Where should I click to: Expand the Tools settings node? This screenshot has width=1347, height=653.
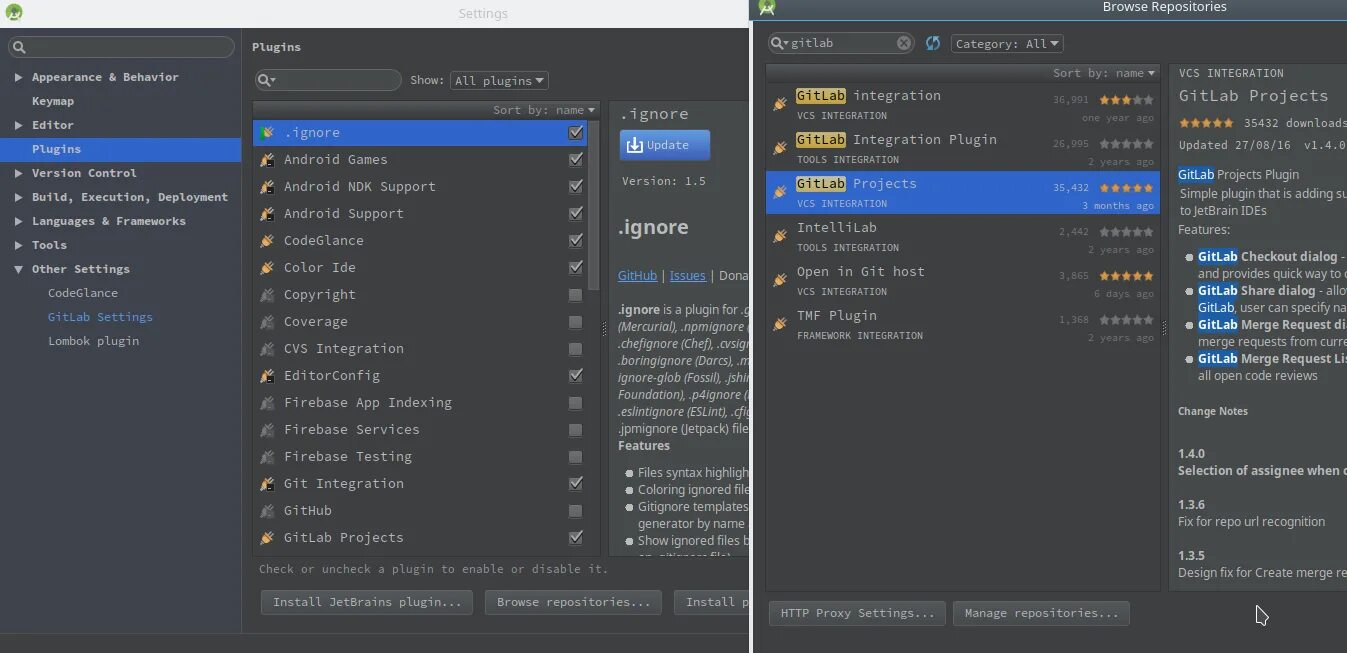coord(18,245)
